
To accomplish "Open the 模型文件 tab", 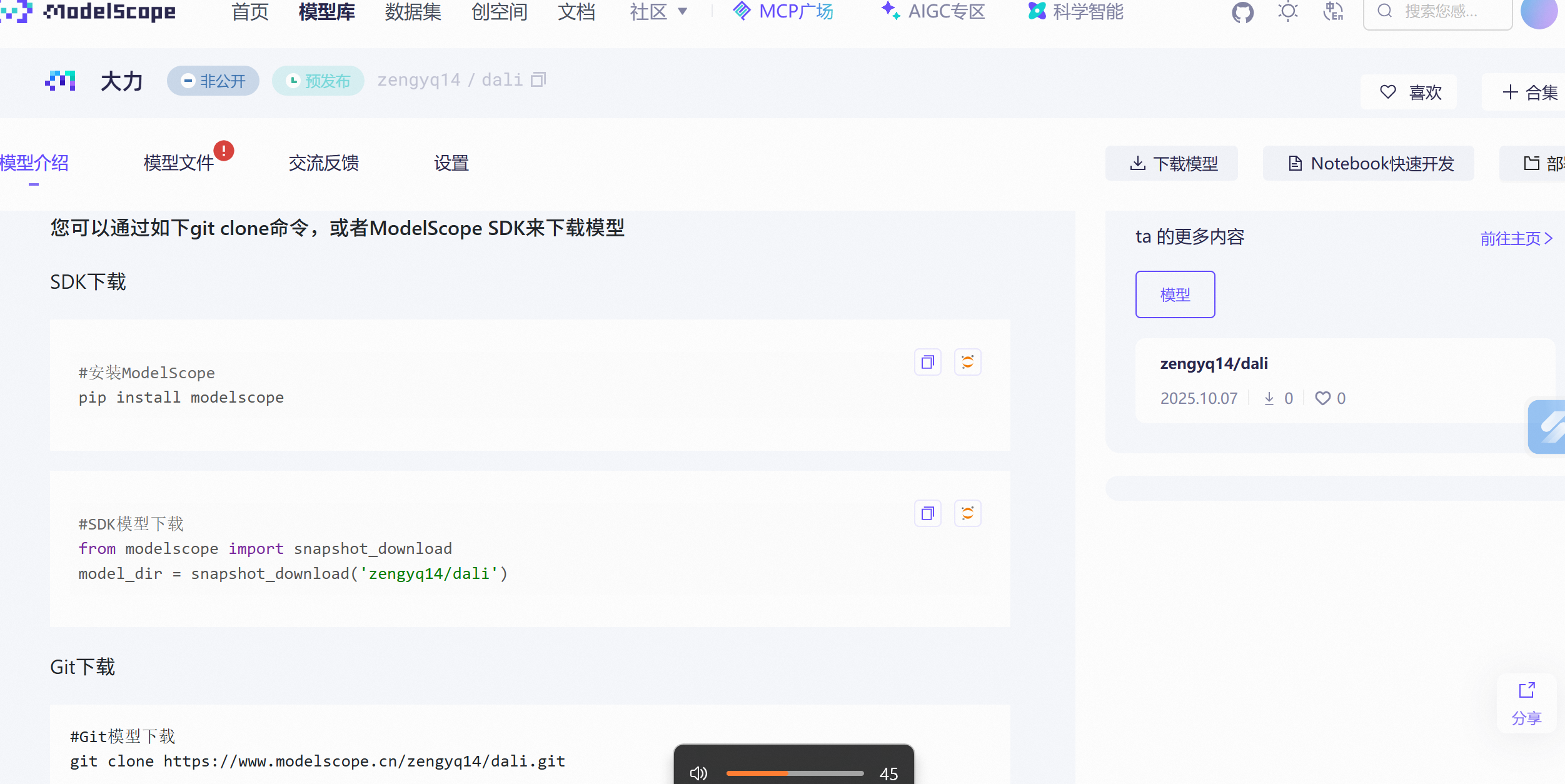I will click(179, 163).
